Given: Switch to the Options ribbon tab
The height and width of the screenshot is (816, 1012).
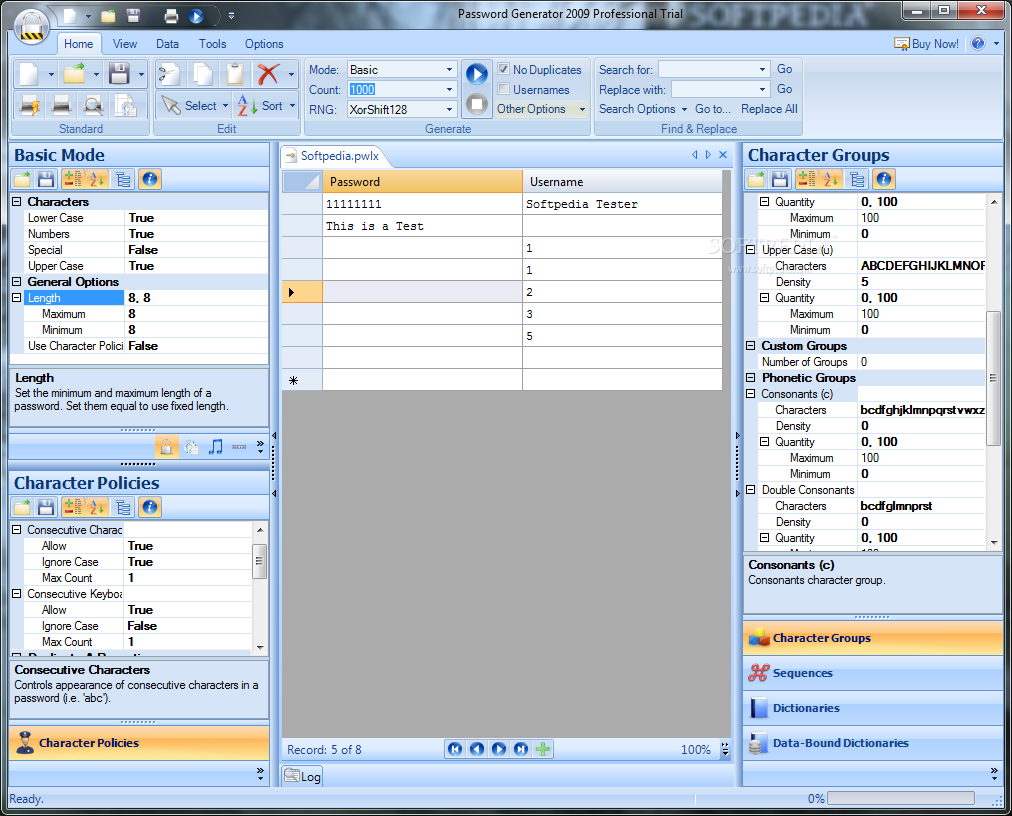Looking at the screenshot, I should [264, 44].
